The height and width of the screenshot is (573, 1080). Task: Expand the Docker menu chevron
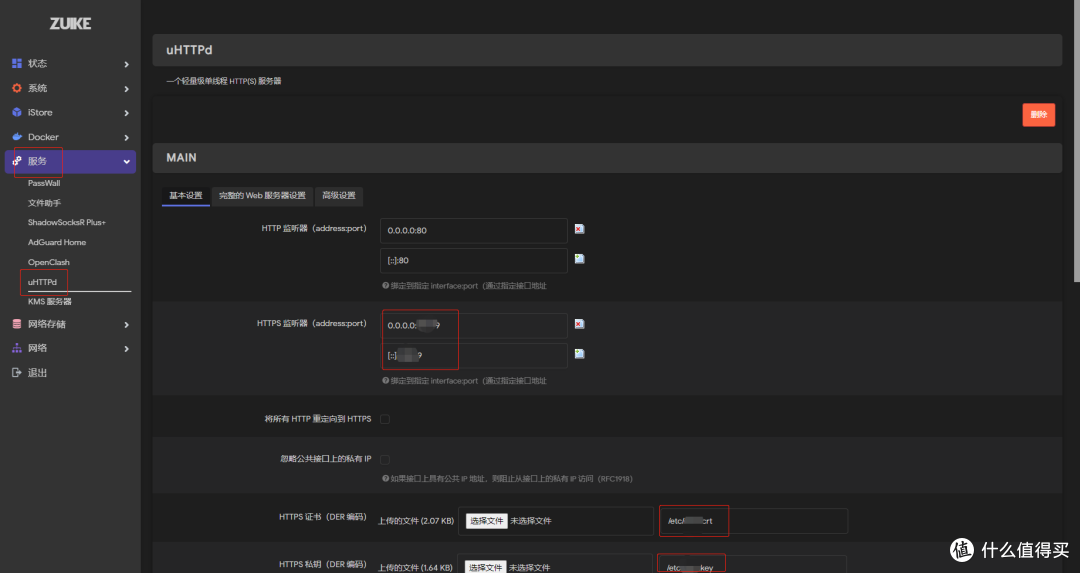tap(126, 138)
